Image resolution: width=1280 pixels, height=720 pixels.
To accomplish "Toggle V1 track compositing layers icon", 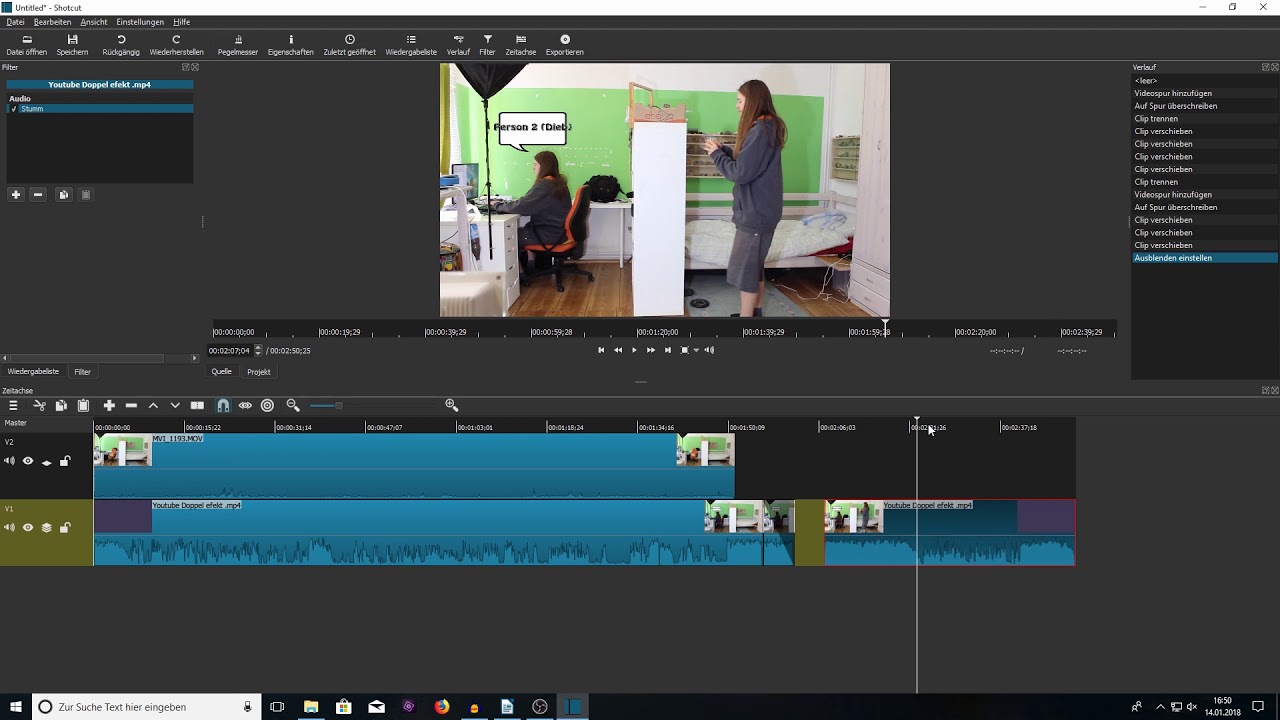I will click(x=46, y=528).
